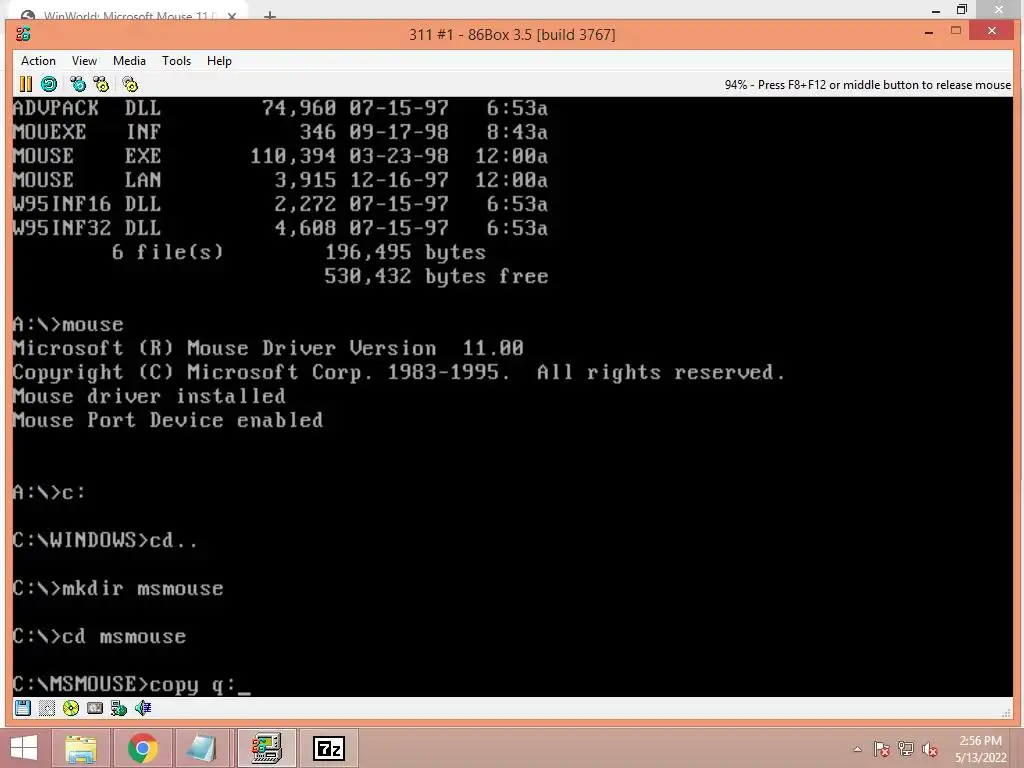Click the muted volume tray icon
This screenshot has width=1024, height=768.
(x=929, y=749)
